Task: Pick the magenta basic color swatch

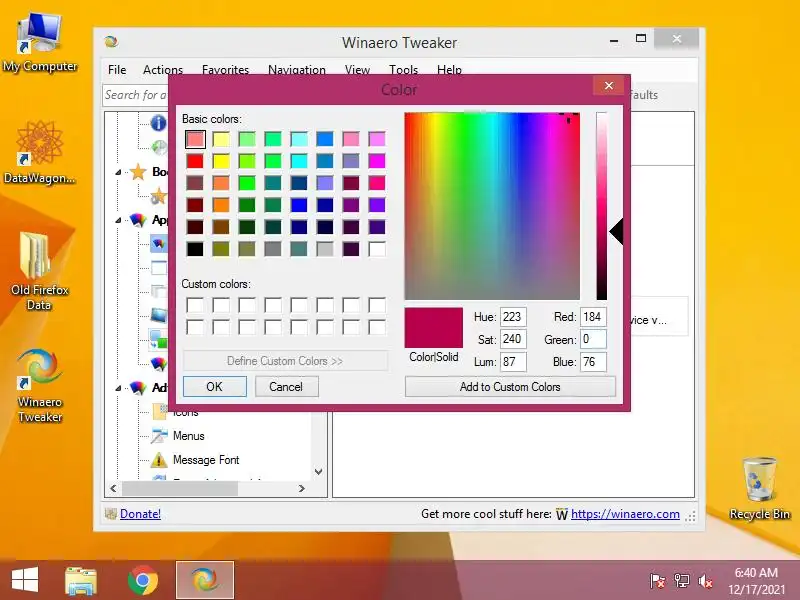Action: (x=377, y=161)
